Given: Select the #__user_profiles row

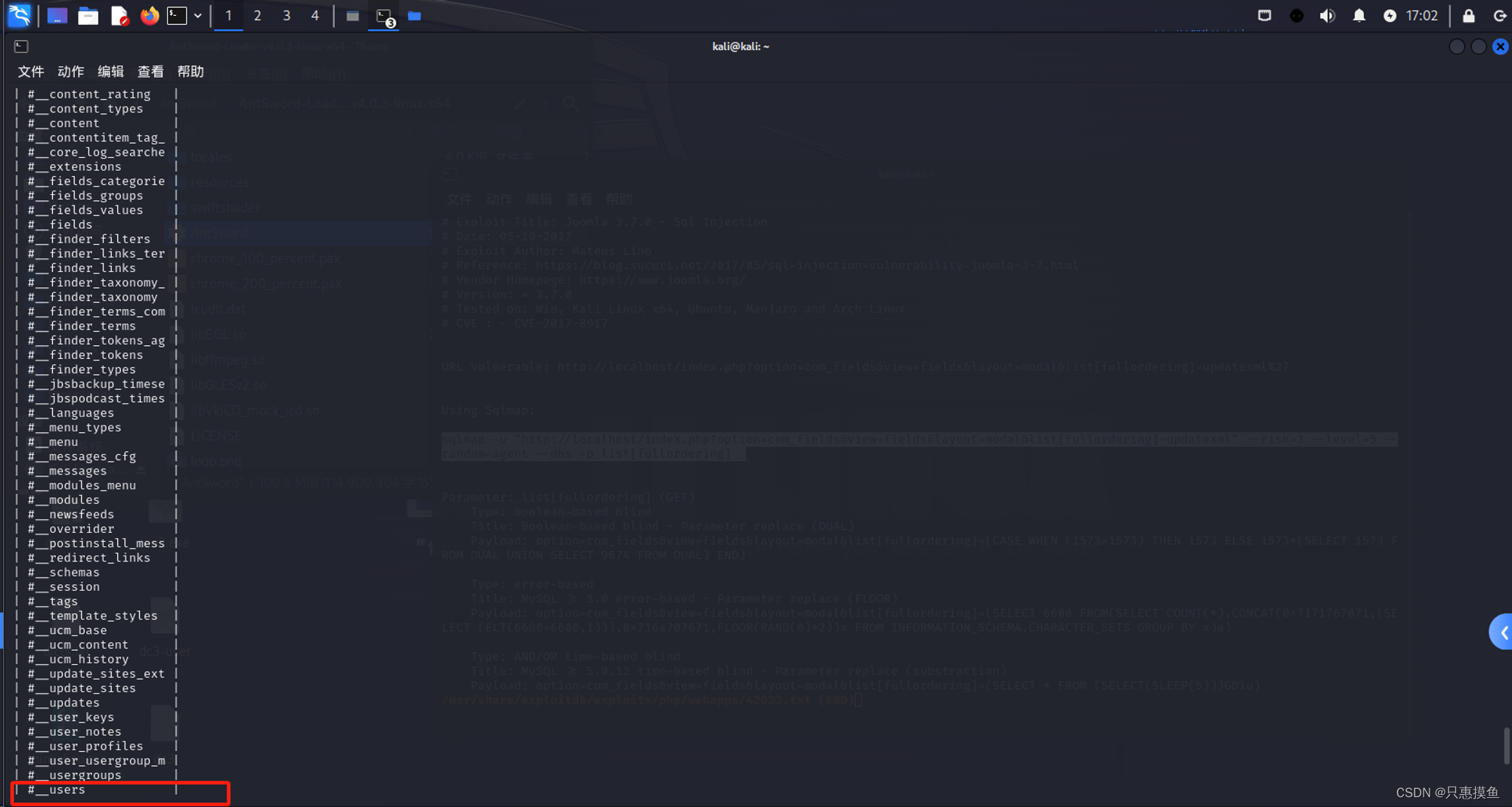Looking at the screenshot, I should 97,746.
